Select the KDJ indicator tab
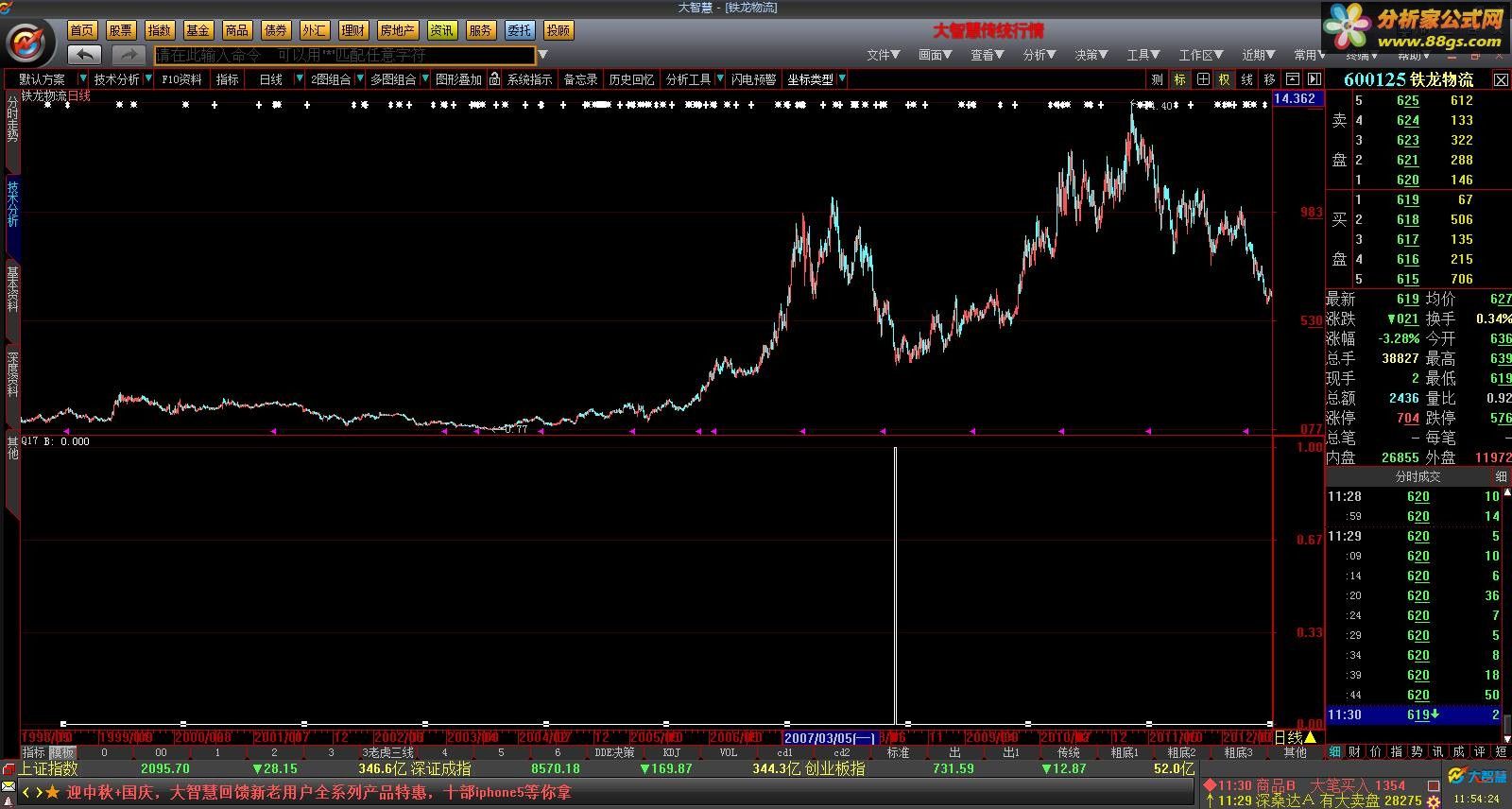1512x809 pixels. [672, 752]
